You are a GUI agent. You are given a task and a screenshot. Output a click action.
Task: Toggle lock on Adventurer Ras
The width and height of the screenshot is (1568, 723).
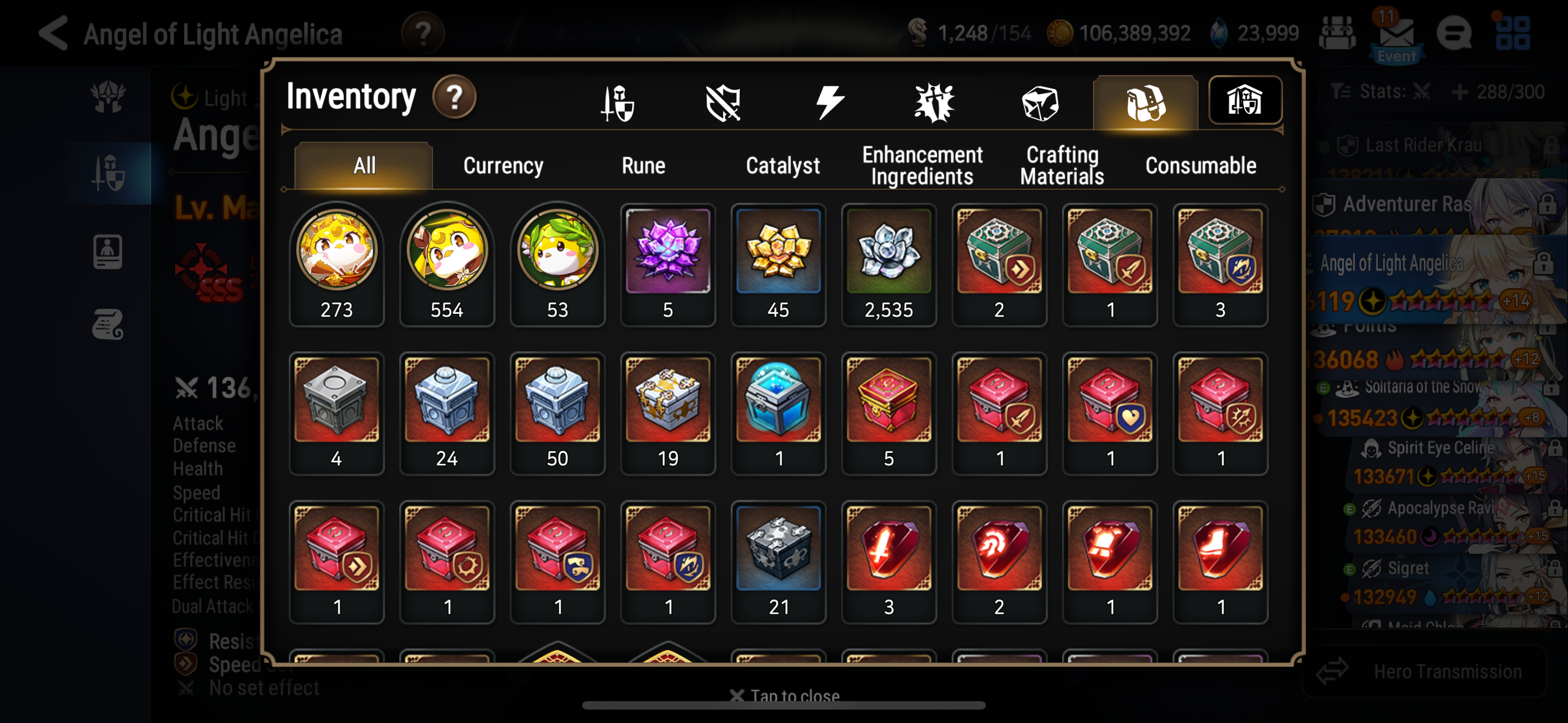[x=1547, y=204]
